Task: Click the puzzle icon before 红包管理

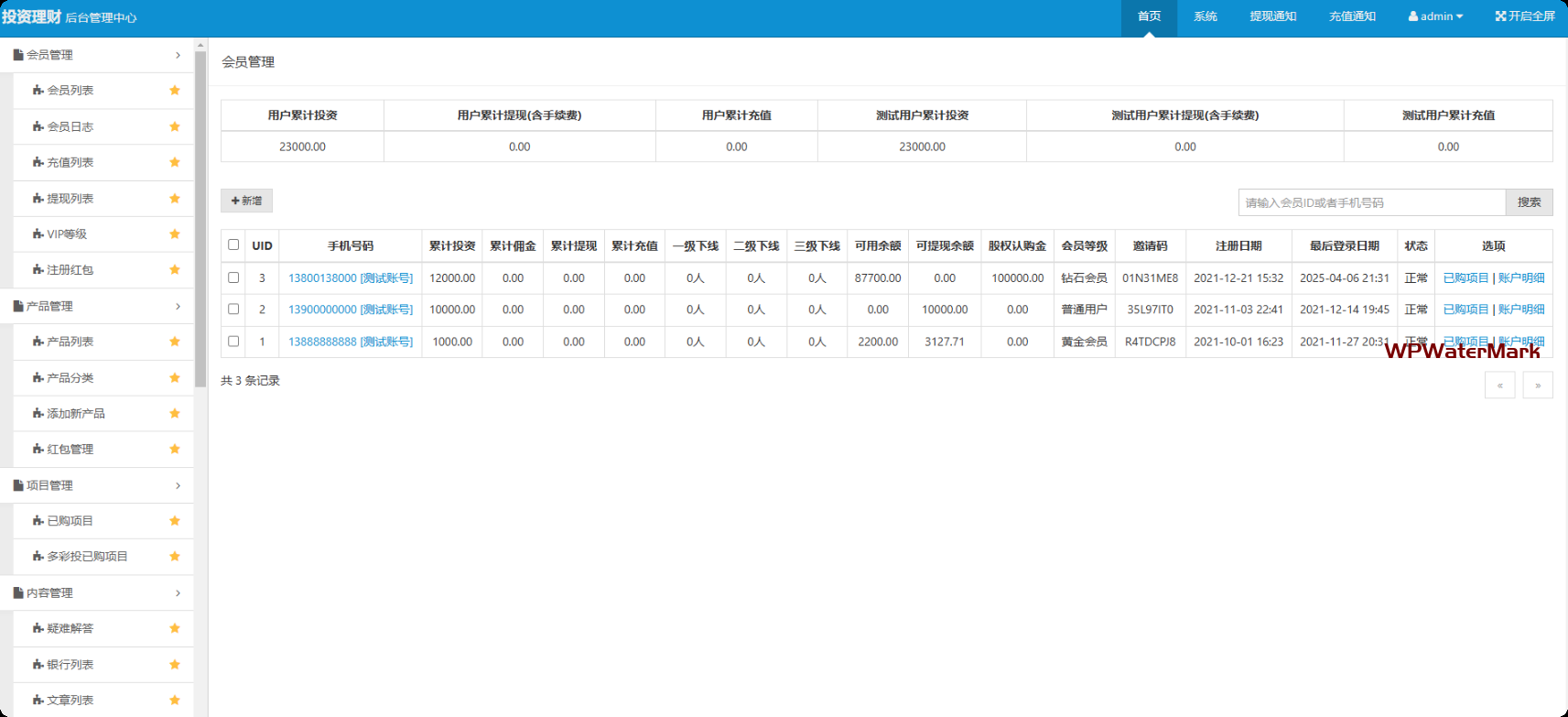Action: [38, 450]
